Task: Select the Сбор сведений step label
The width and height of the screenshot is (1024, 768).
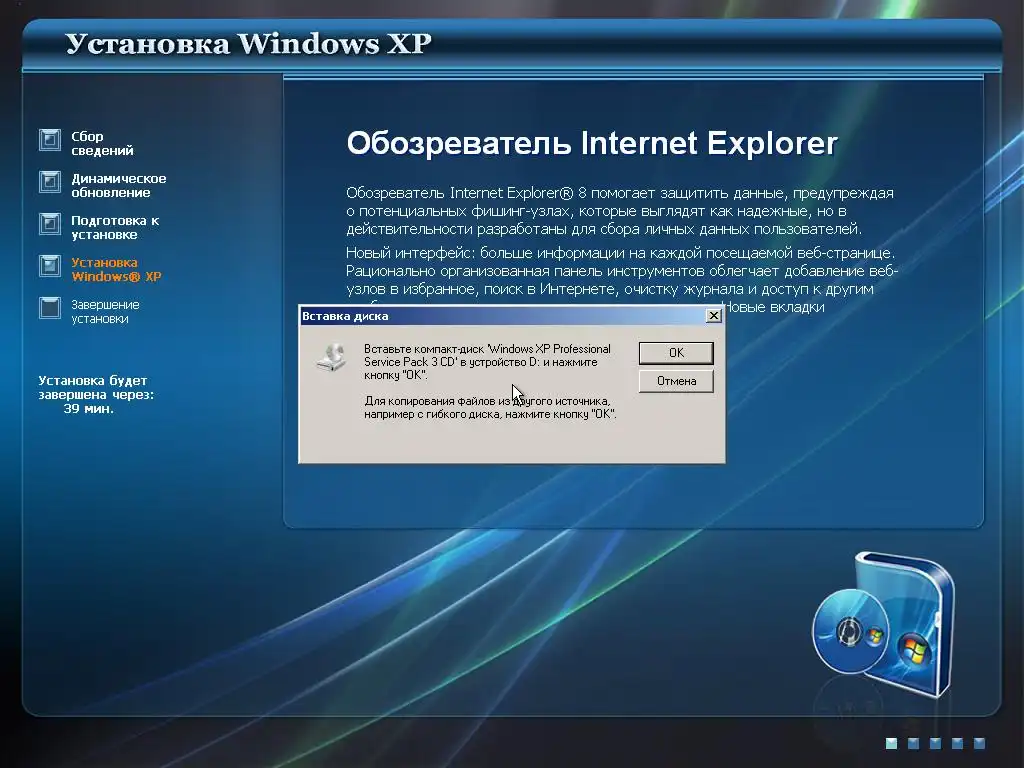Action: (102, 143)
